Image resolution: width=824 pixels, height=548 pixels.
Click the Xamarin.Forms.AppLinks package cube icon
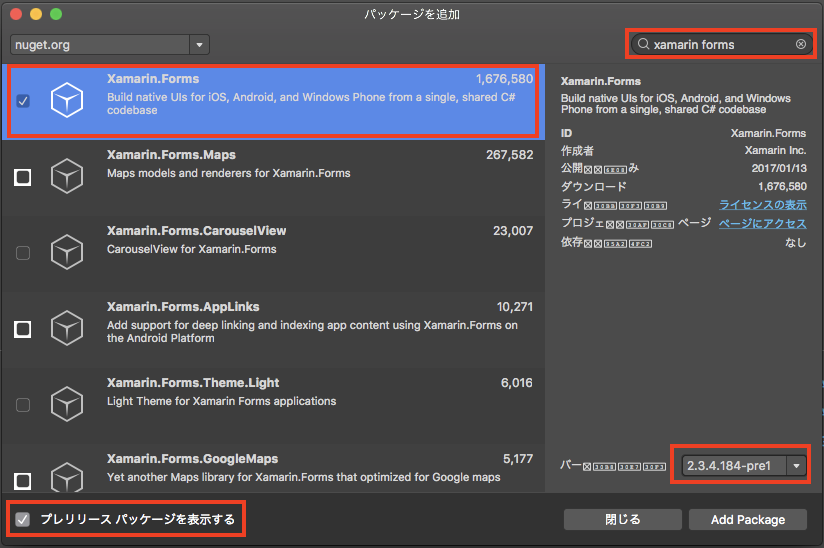[x=67, y=328]
